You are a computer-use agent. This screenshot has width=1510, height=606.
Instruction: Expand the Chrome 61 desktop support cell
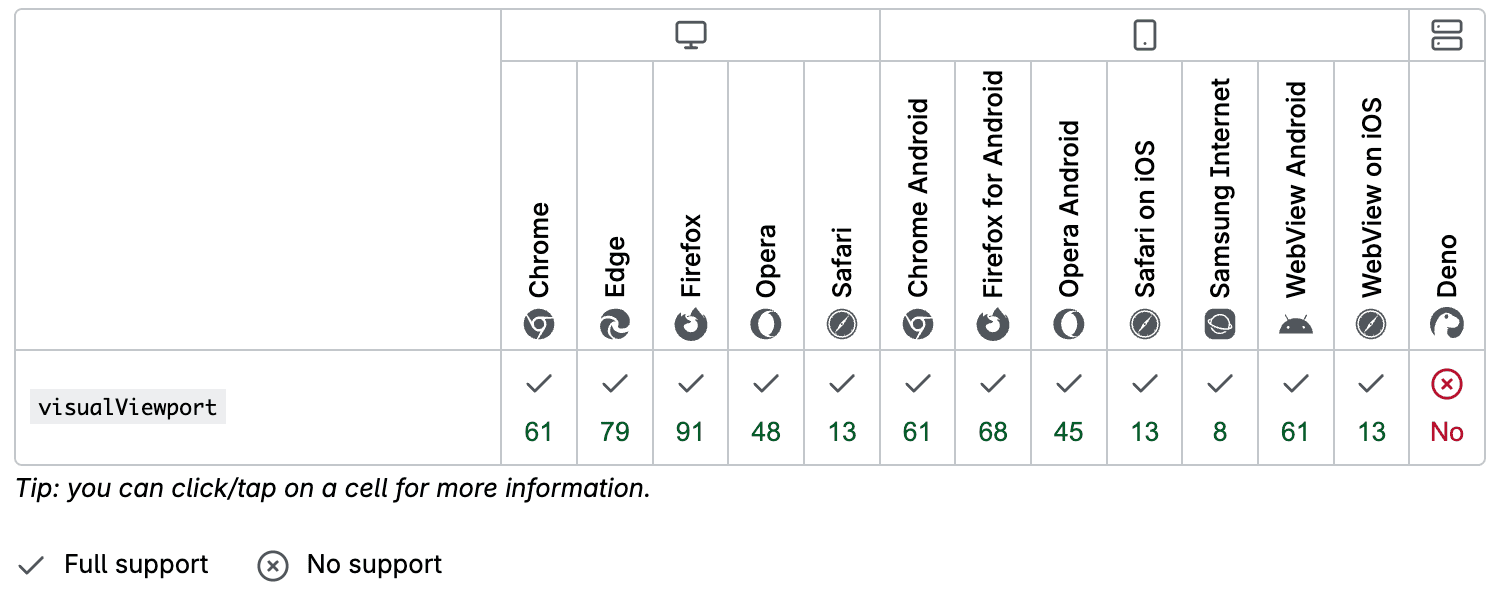539,408
